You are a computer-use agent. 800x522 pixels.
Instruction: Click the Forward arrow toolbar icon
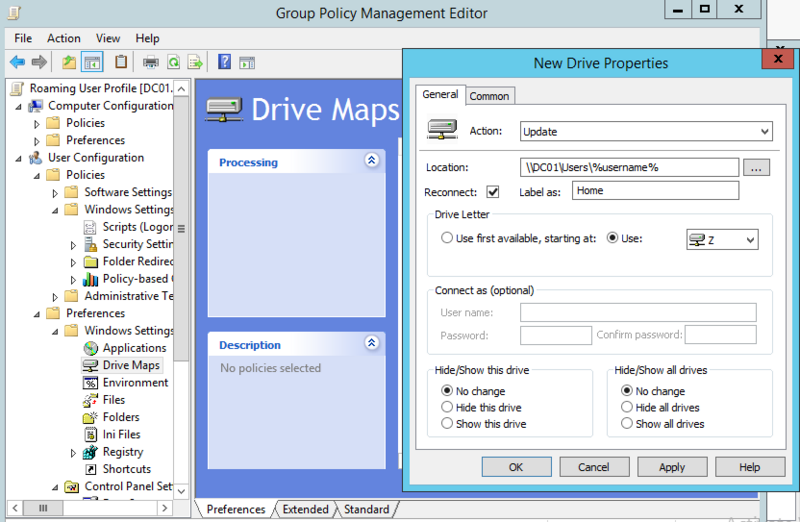tap(39, 62)
